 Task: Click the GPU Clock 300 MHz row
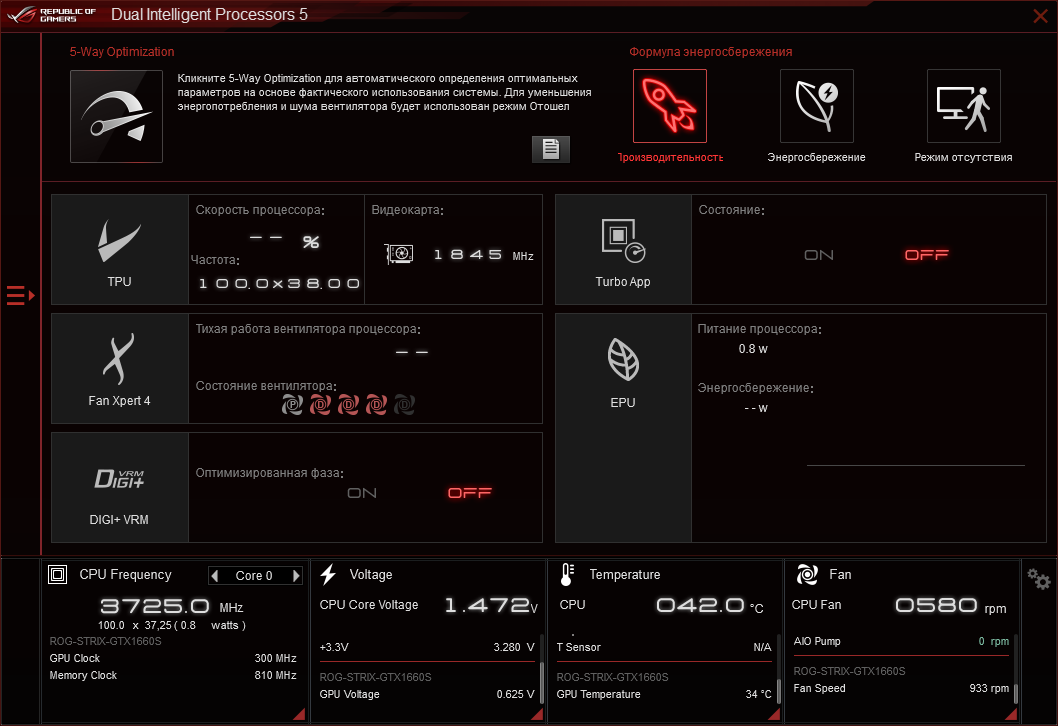(x=173, y=658)
